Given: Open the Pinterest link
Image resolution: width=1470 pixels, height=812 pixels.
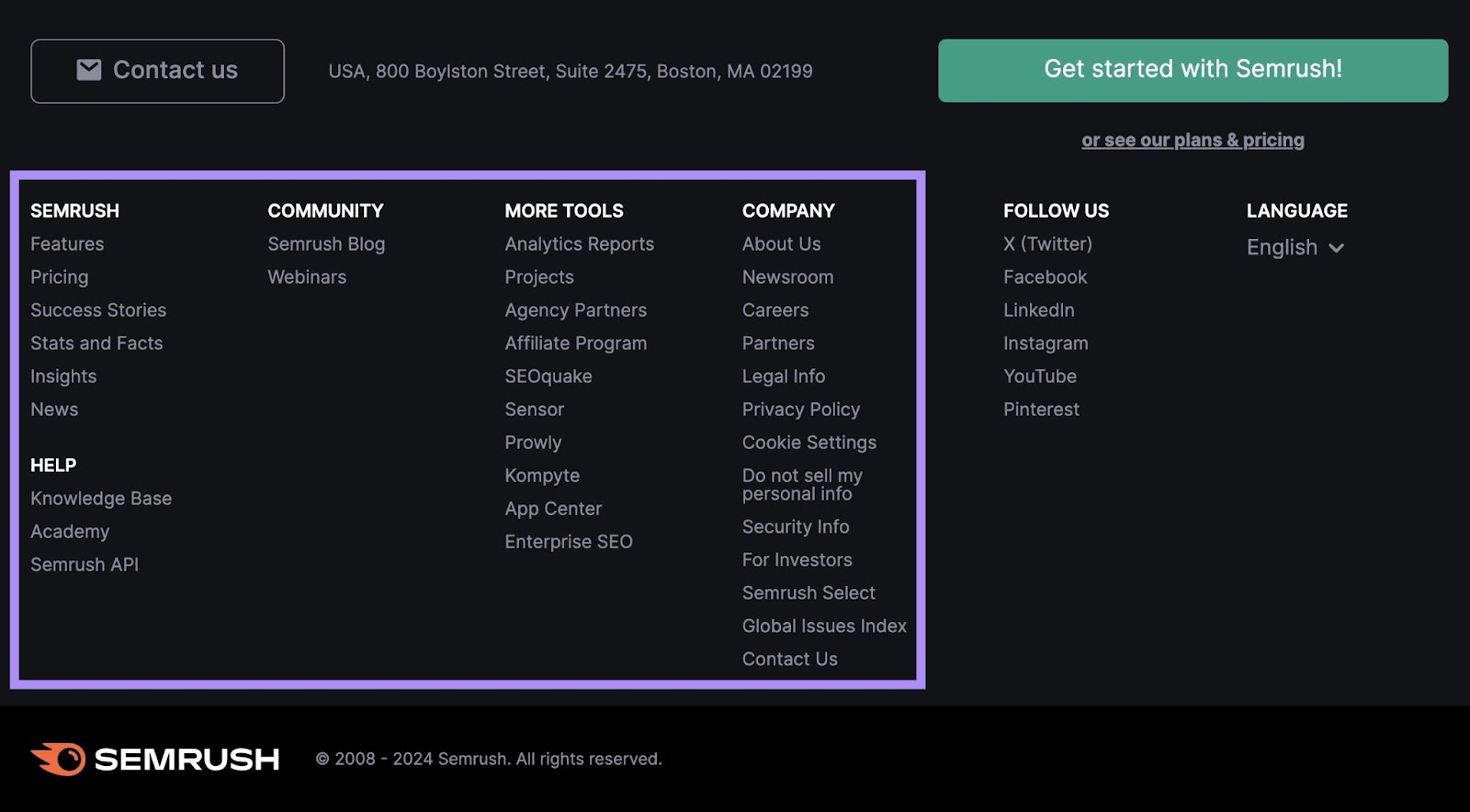Looking at the screenshot, I should [x=1041, y=409].
